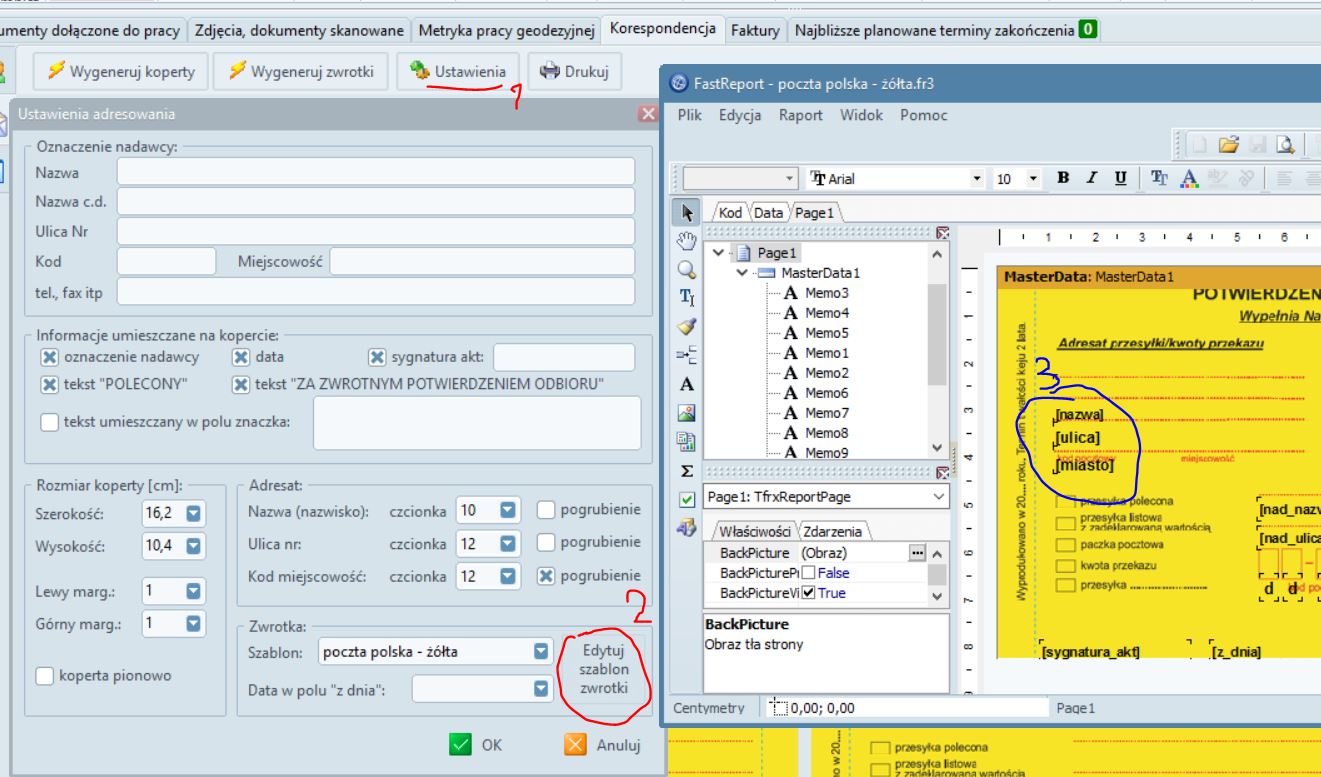Open Szablon 'poczta polska - żółta' dropdown

point(541,654)
